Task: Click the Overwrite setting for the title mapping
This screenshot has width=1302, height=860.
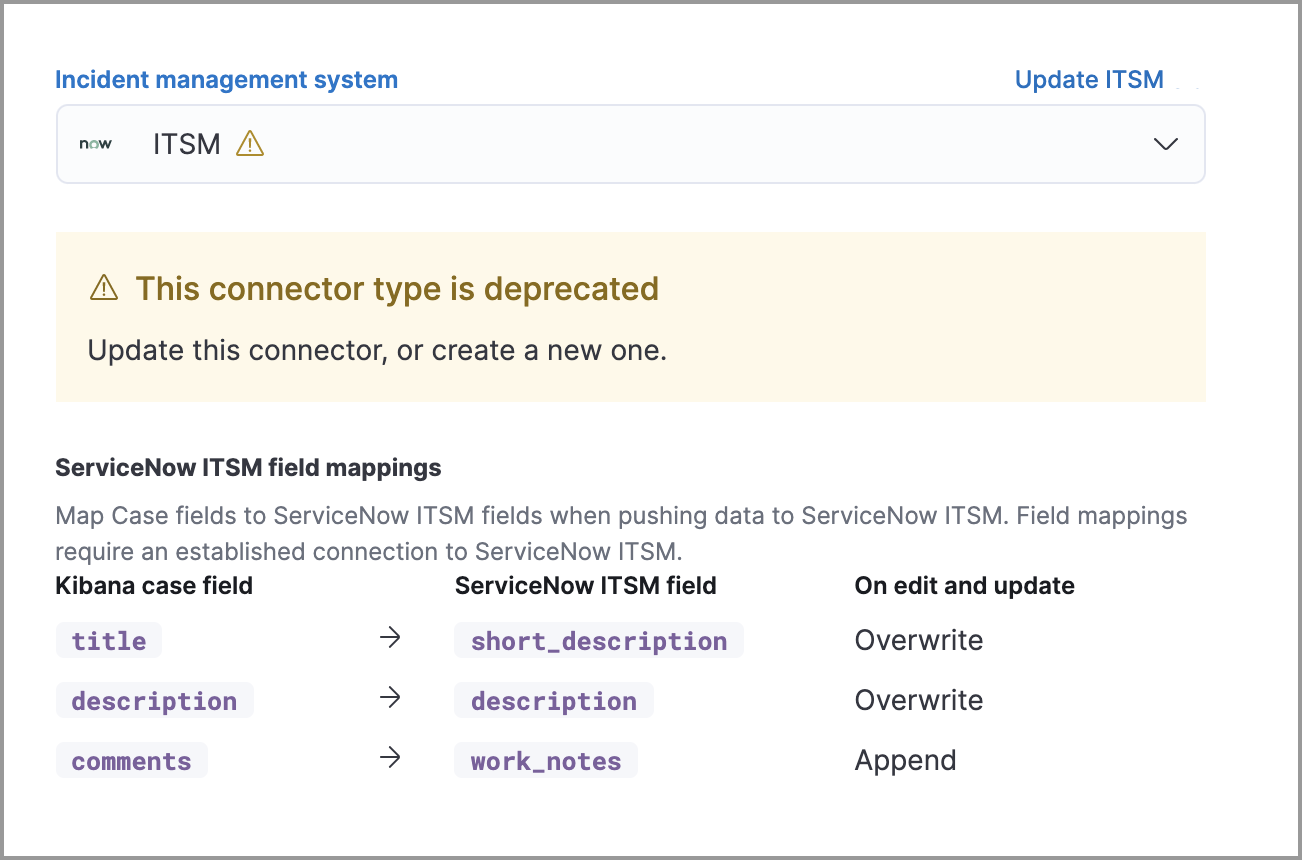Action: [x=918, y=640]
